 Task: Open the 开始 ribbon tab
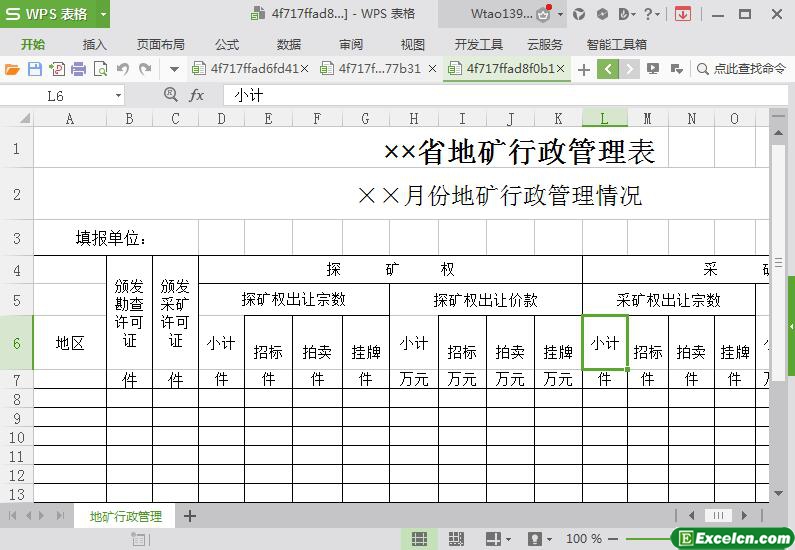tap(33, 45)
